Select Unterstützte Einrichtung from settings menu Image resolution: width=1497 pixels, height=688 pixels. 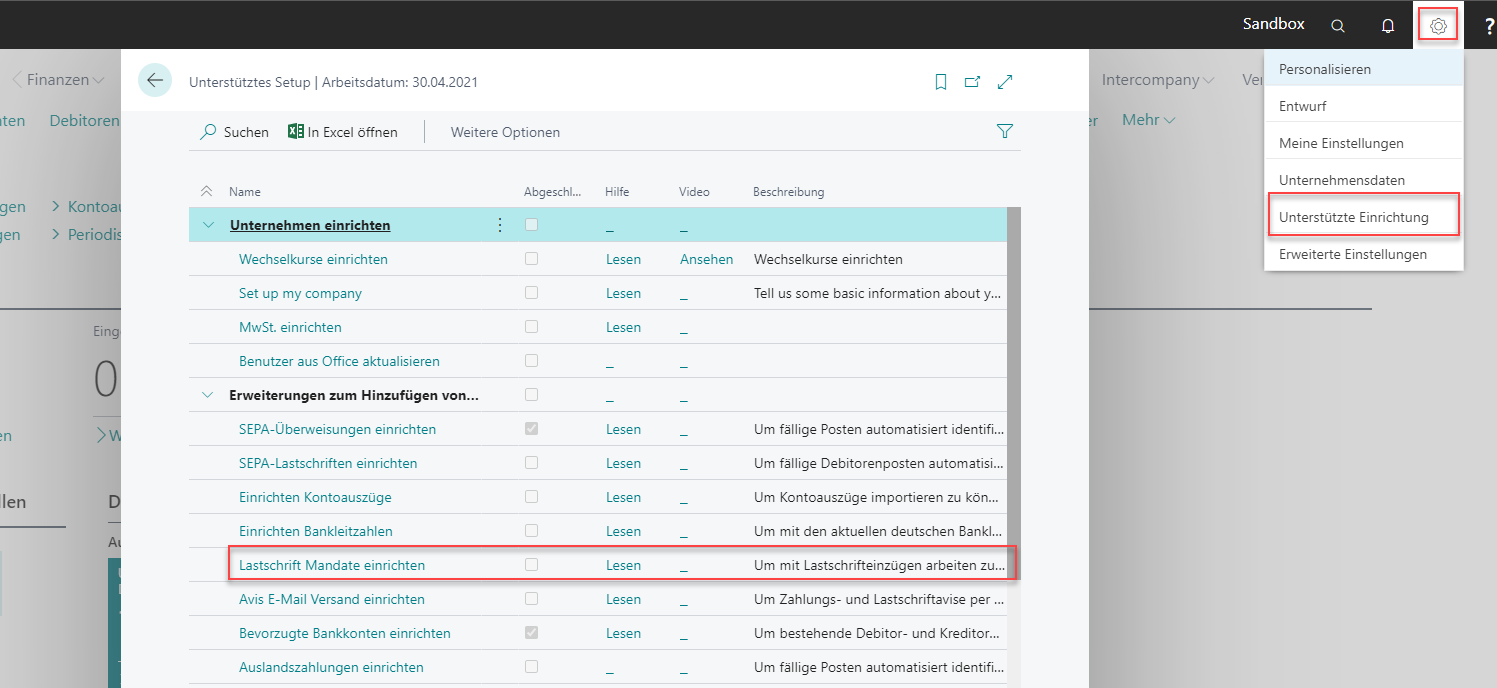click(1353, 217)
